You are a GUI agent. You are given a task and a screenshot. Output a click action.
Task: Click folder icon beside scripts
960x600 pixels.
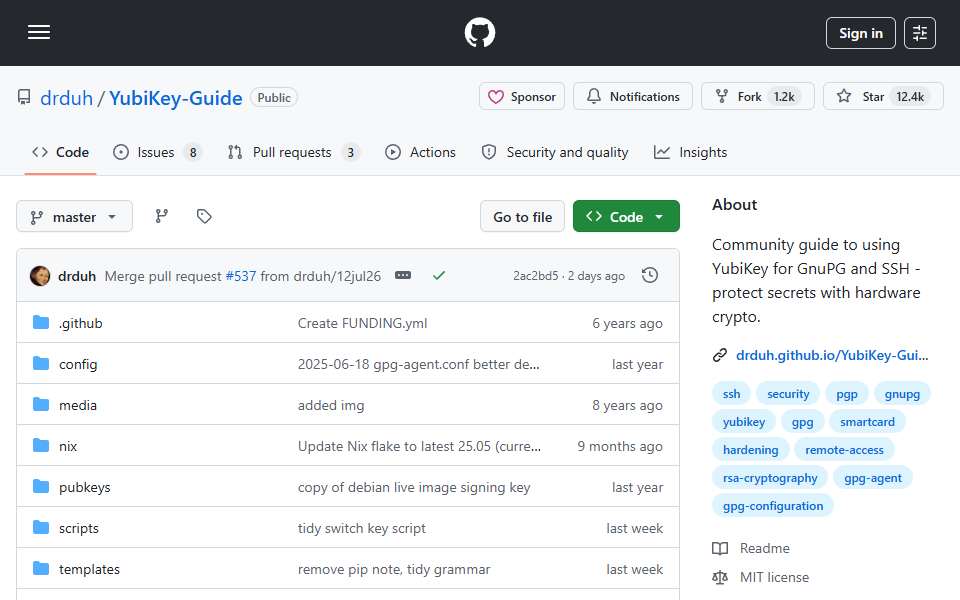[40, 527]
